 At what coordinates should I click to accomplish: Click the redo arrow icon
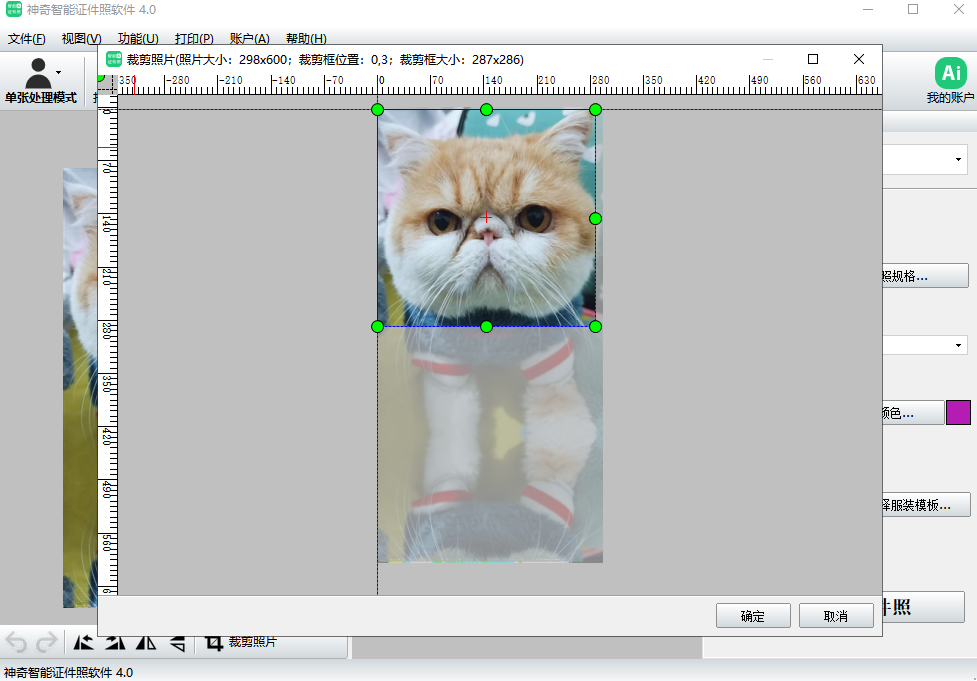click(46, 643)
